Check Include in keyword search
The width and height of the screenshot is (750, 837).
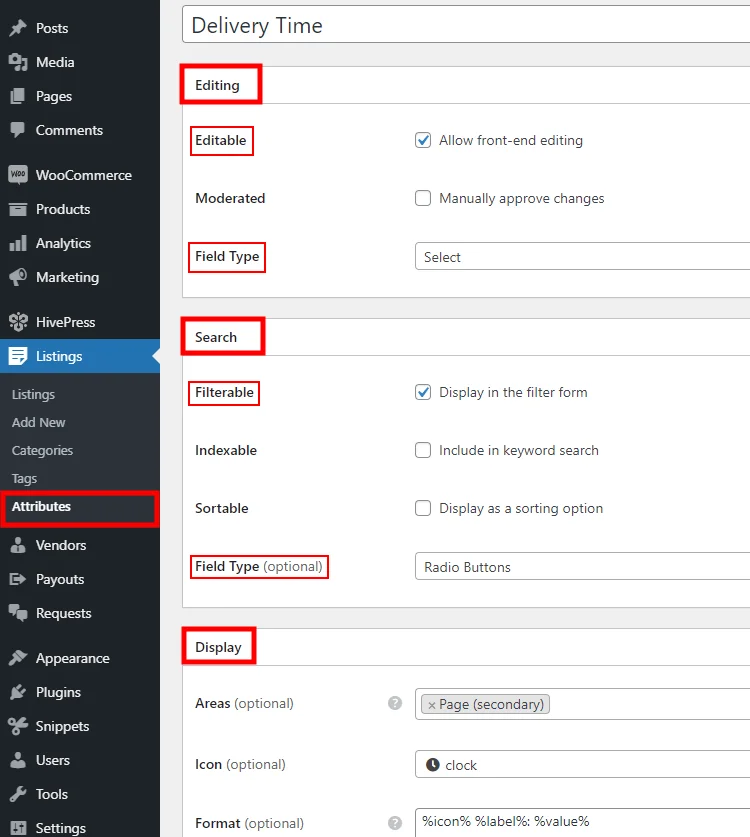click(x=423, y=450)
